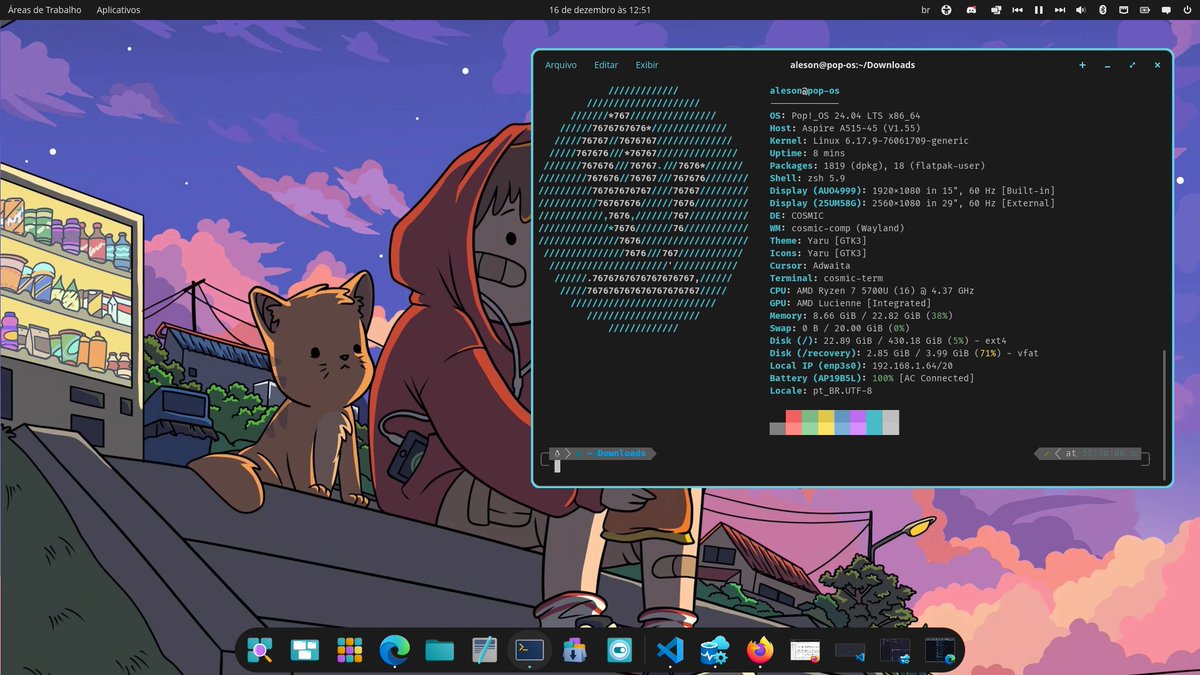This screenshot has height=675, width=1200.
Task: Open the COSMIC launcher search in dock
Action: tap(260, 652)
